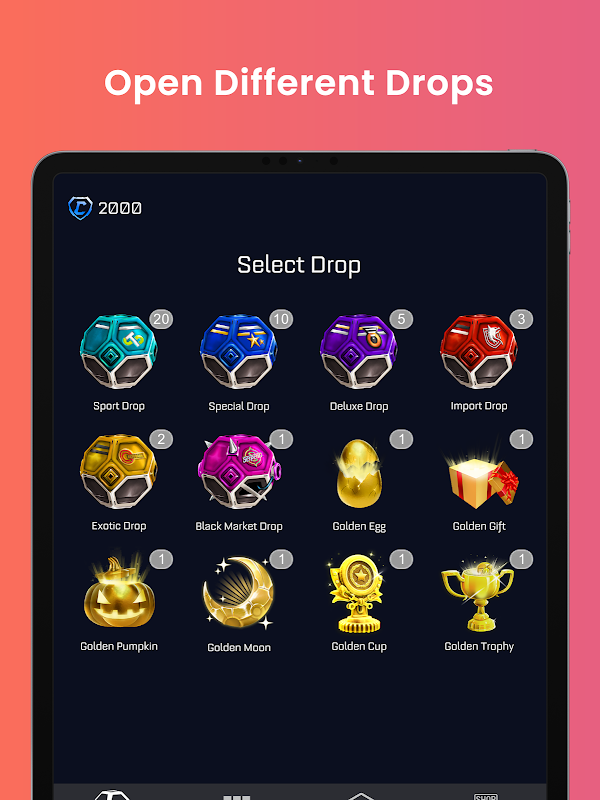Viewport: 600px width, 800px height.
Task: Open the Shop tab
Action: coord(485,796)
